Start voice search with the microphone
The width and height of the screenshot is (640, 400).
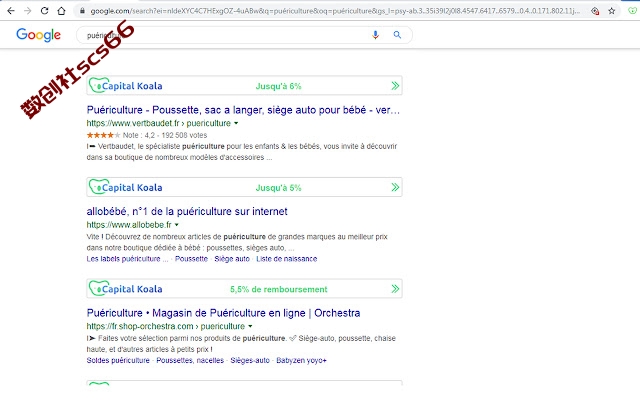point(375,35)
